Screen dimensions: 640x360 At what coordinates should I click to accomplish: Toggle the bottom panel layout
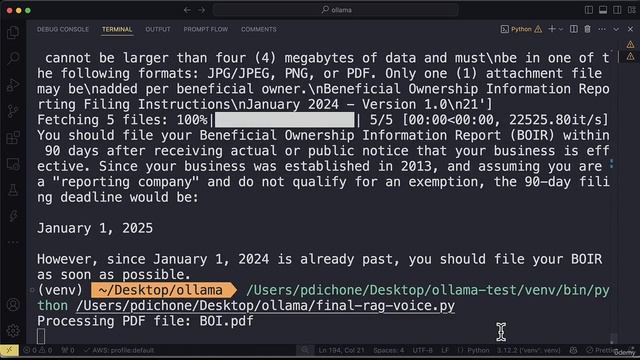click(603, 10)
